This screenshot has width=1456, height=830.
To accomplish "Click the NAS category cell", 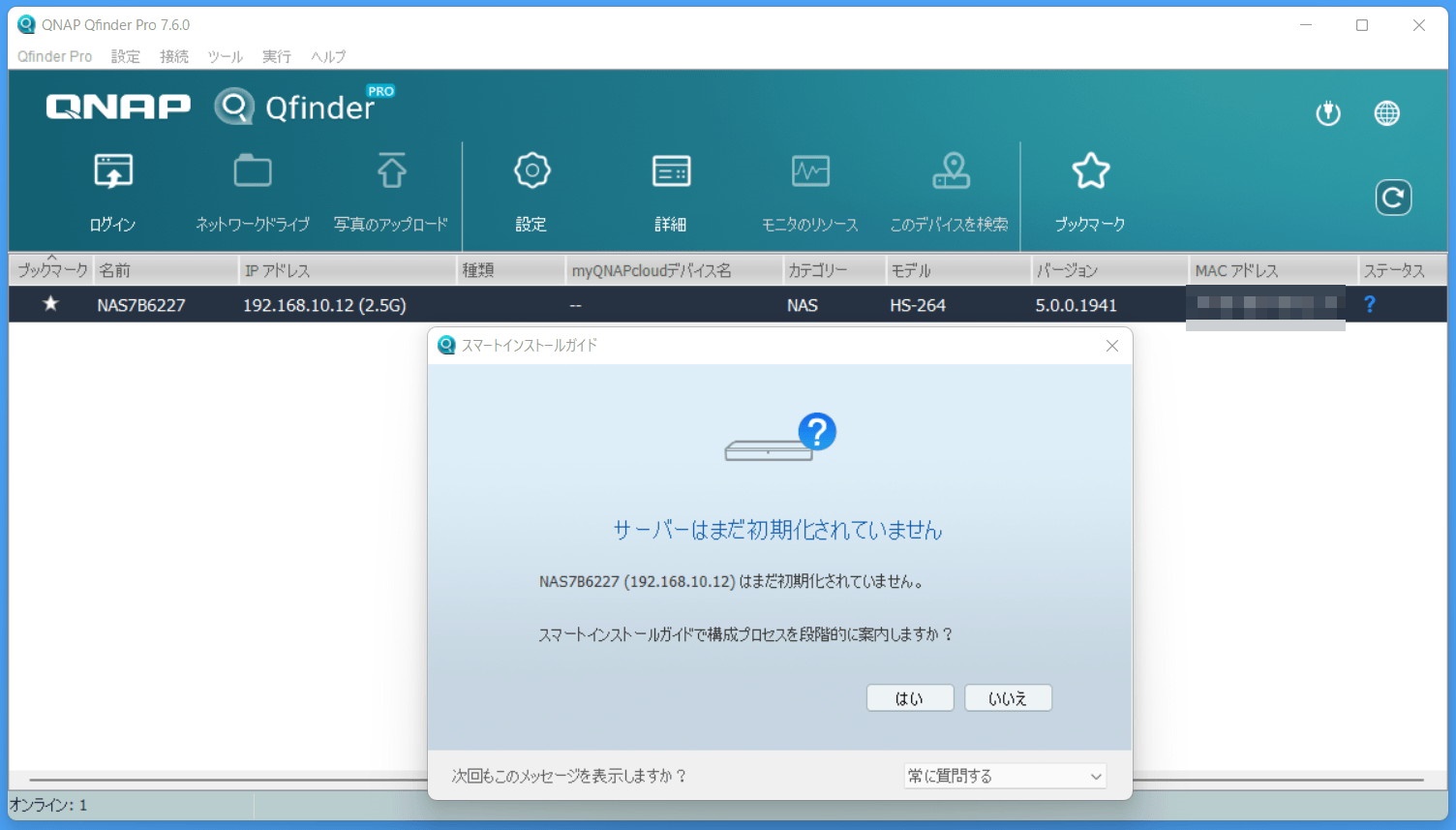I will tap(803, 305).
